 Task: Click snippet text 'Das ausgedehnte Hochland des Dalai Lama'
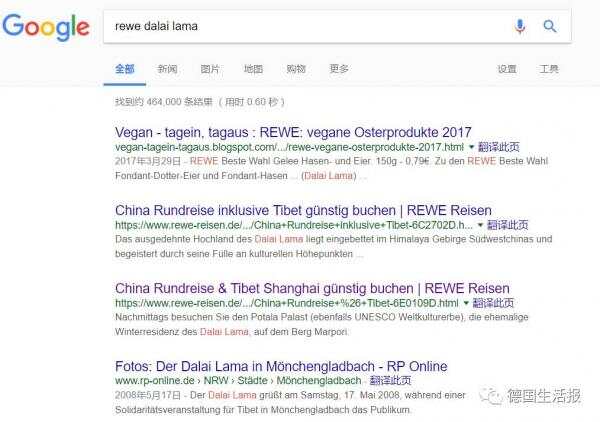pyautogui.click(x=209, y=239)
